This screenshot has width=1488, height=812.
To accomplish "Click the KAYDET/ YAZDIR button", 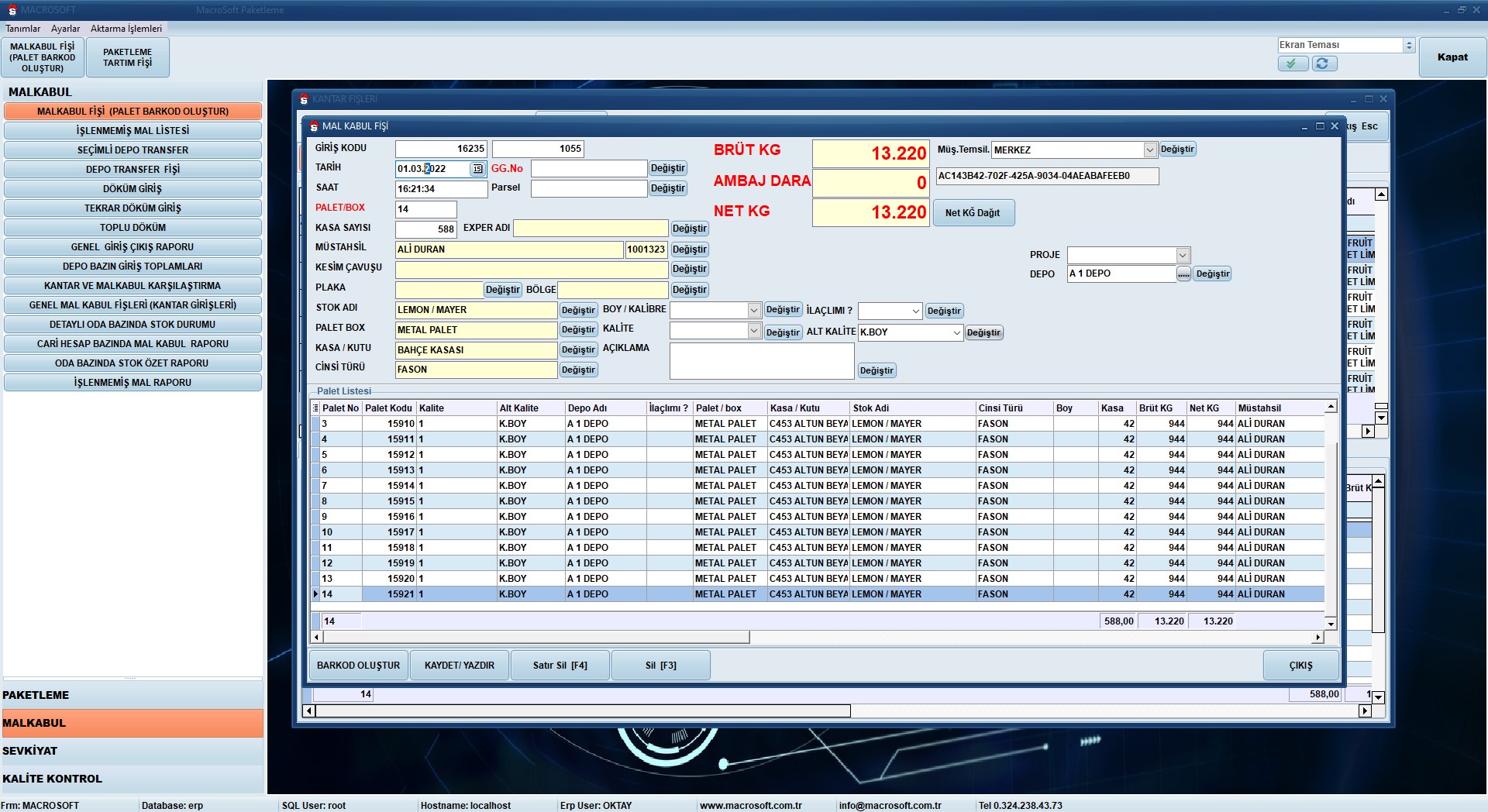I will coord(459,666).
